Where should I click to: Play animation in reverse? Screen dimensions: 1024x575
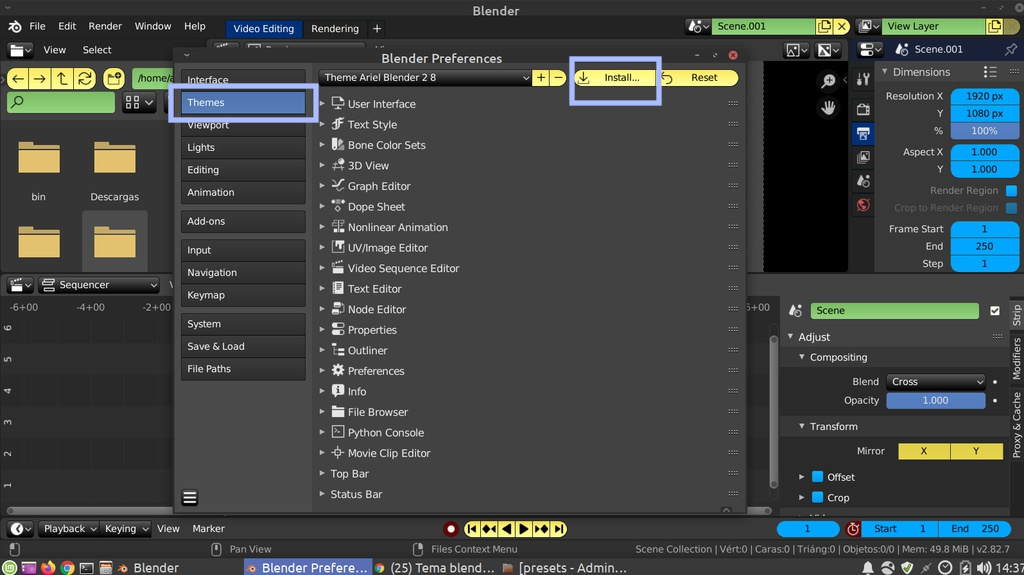tap(506, 529)
